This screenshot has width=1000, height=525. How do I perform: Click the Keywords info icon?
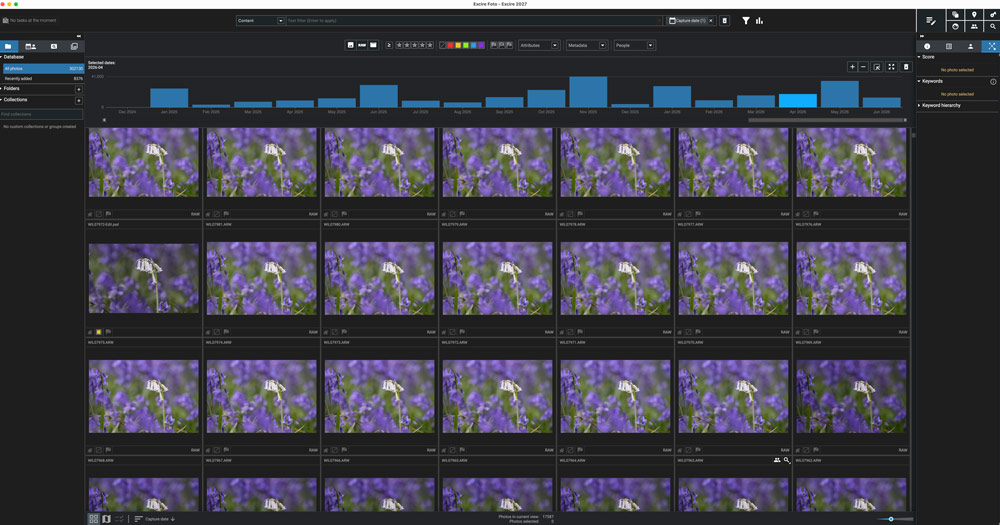[x=993, y=82]
